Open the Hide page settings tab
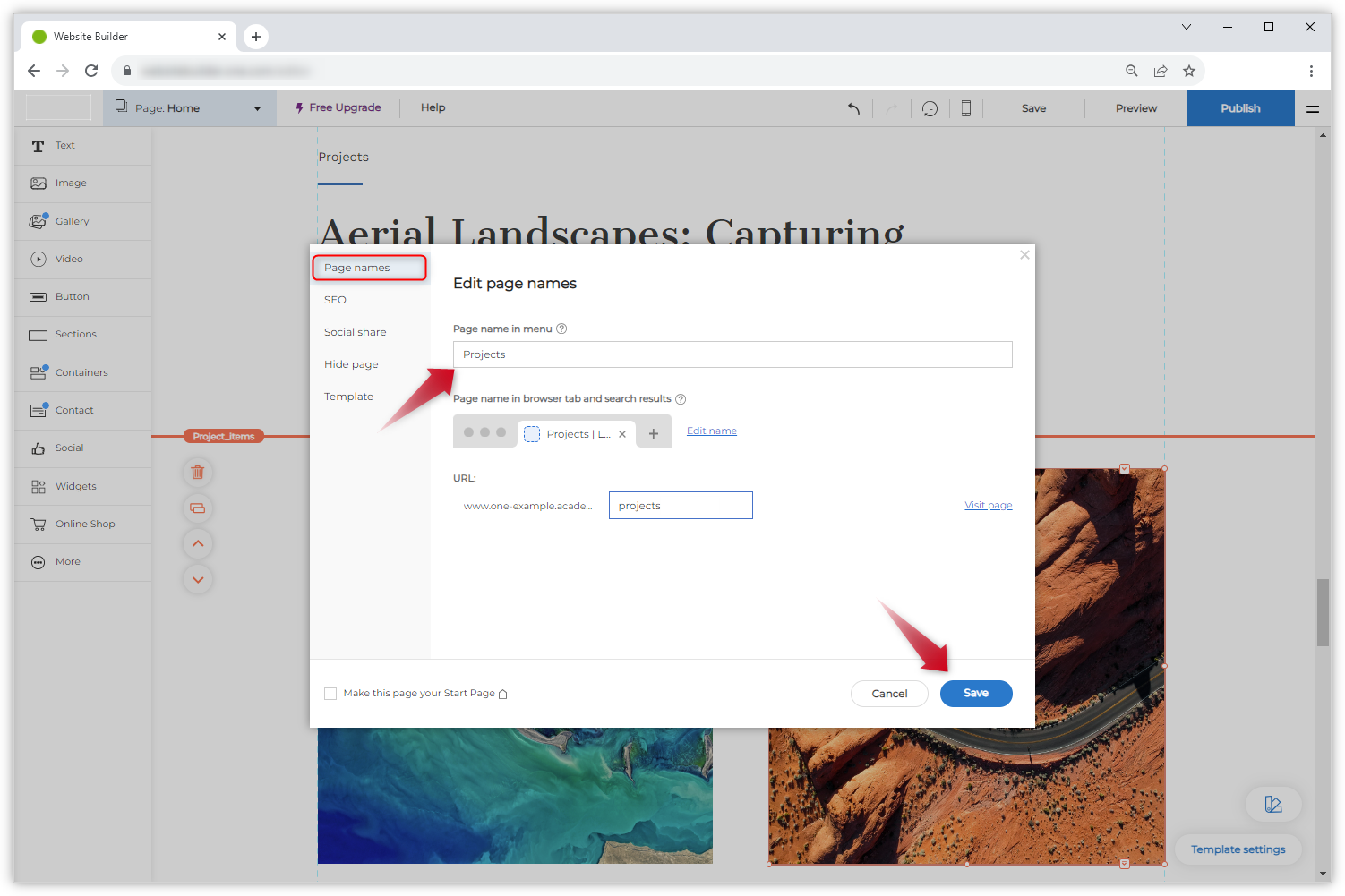 pyautogui.click(x=351, y=364)
